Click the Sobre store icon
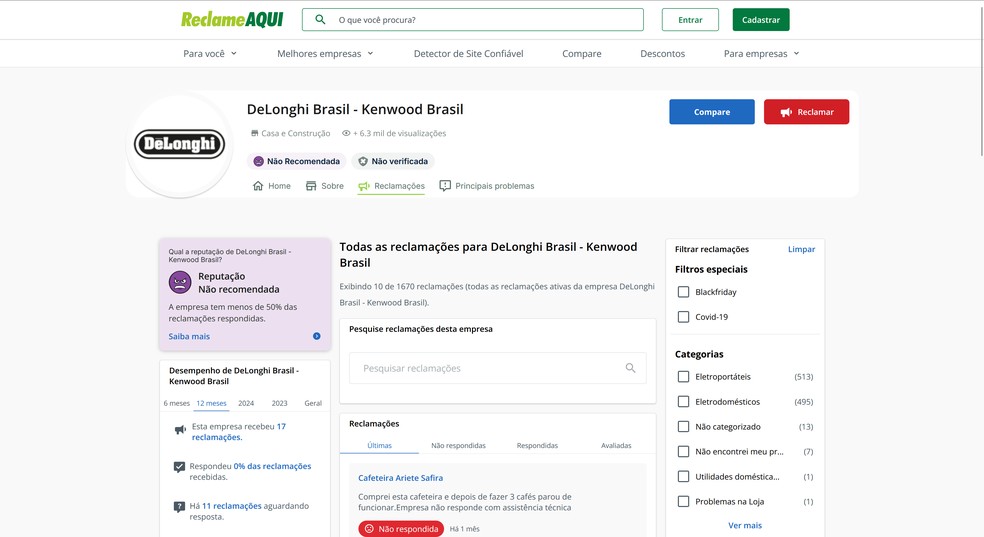The image size is (984, 537). [311, 186]
